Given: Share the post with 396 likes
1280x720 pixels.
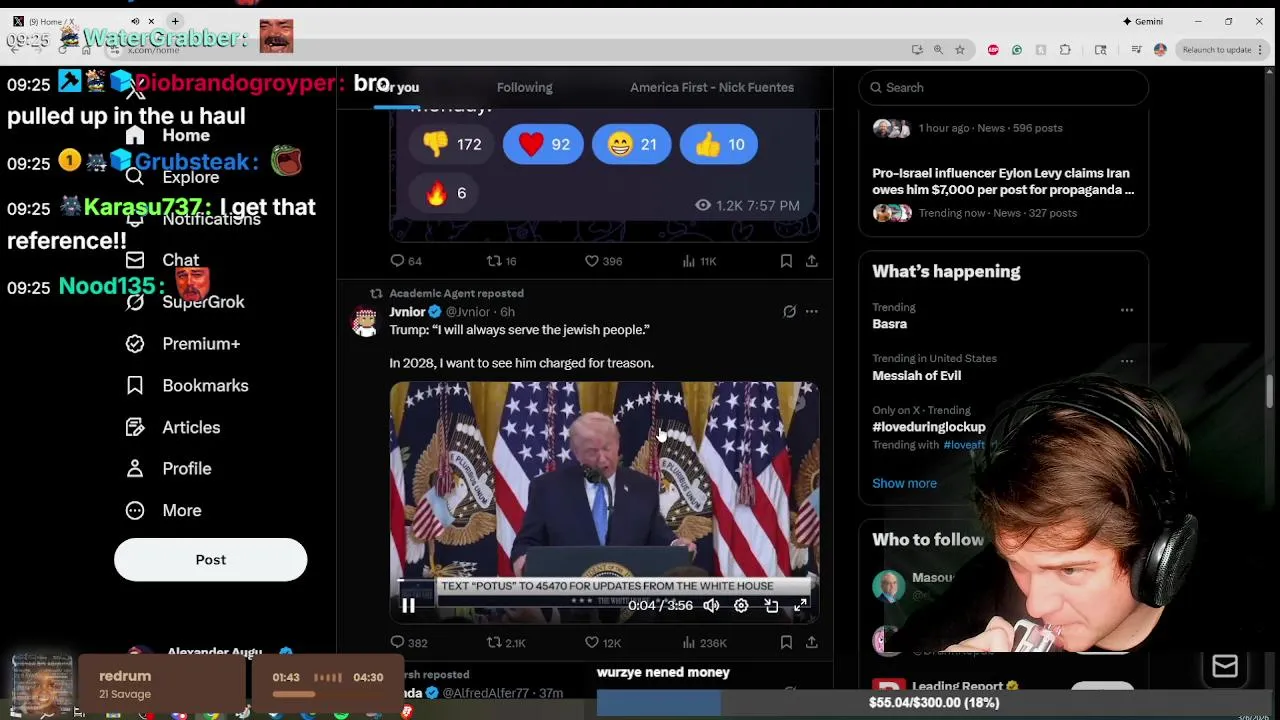Looking at the screenshot, I should [811, 261].
